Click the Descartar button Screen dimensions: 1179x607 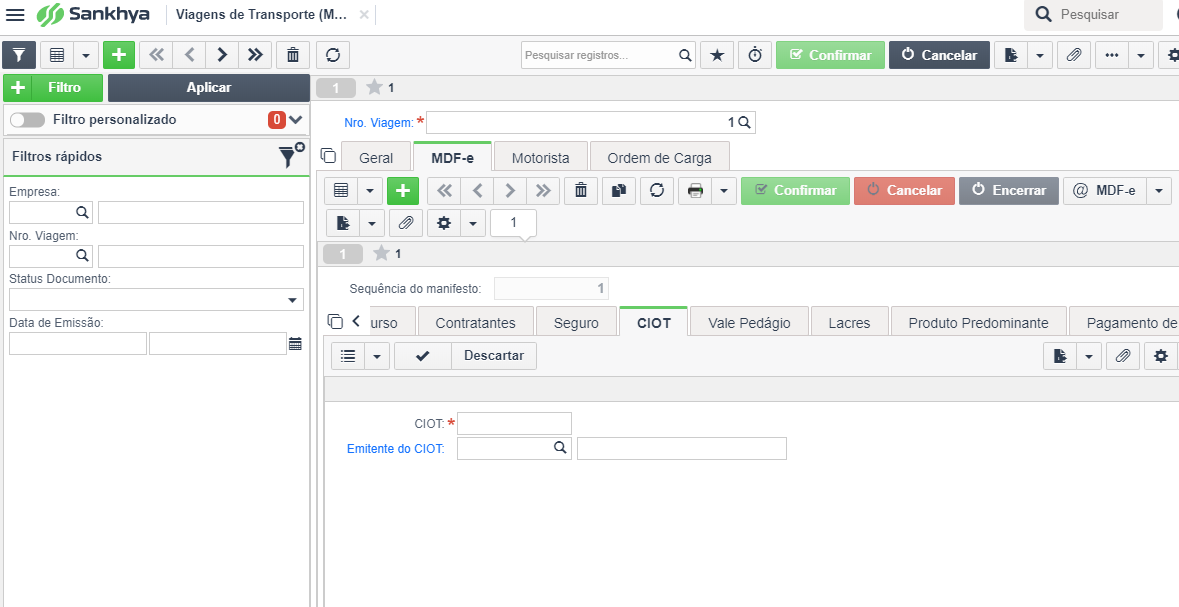(494, 356)
